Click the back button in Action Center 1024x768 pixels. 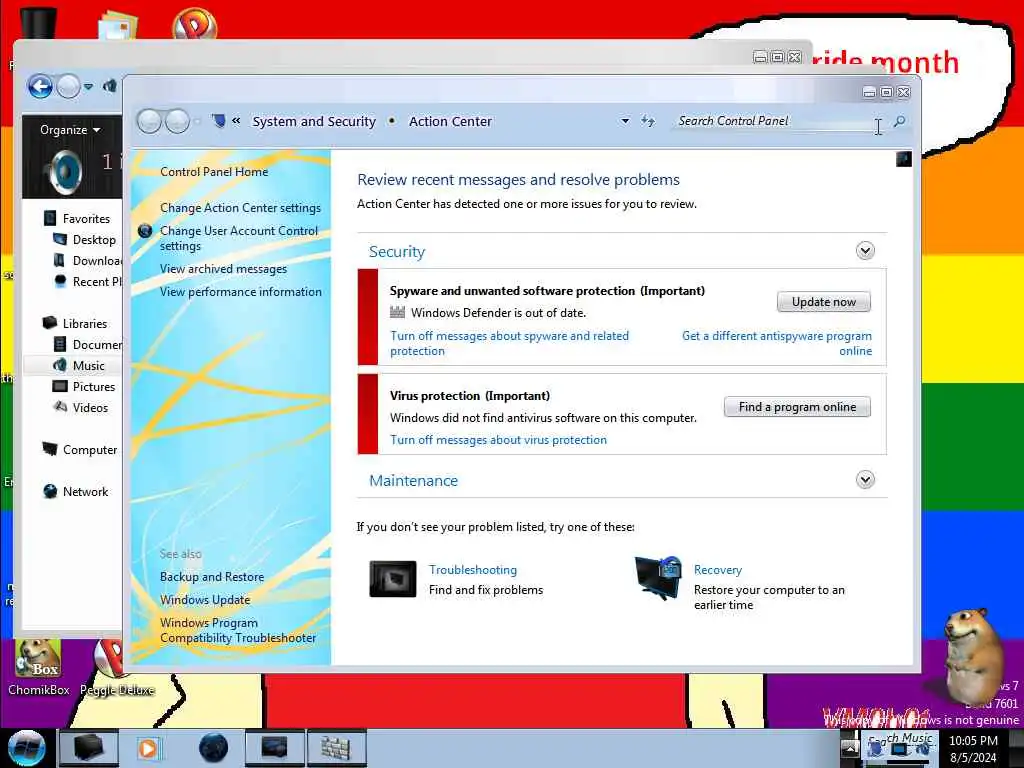[x=150, y=121]
